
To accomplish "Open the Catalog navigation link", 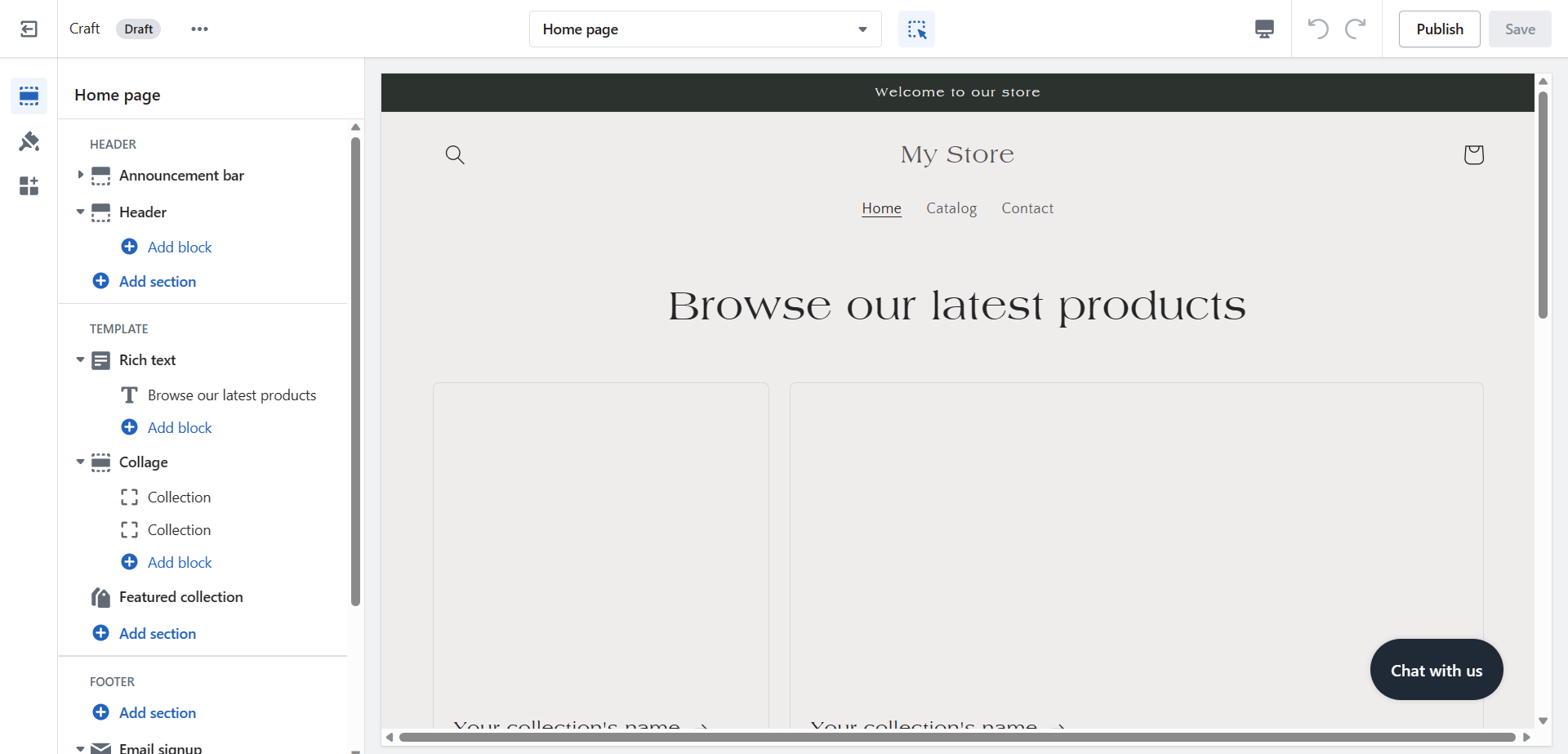I will pos(951,208).
